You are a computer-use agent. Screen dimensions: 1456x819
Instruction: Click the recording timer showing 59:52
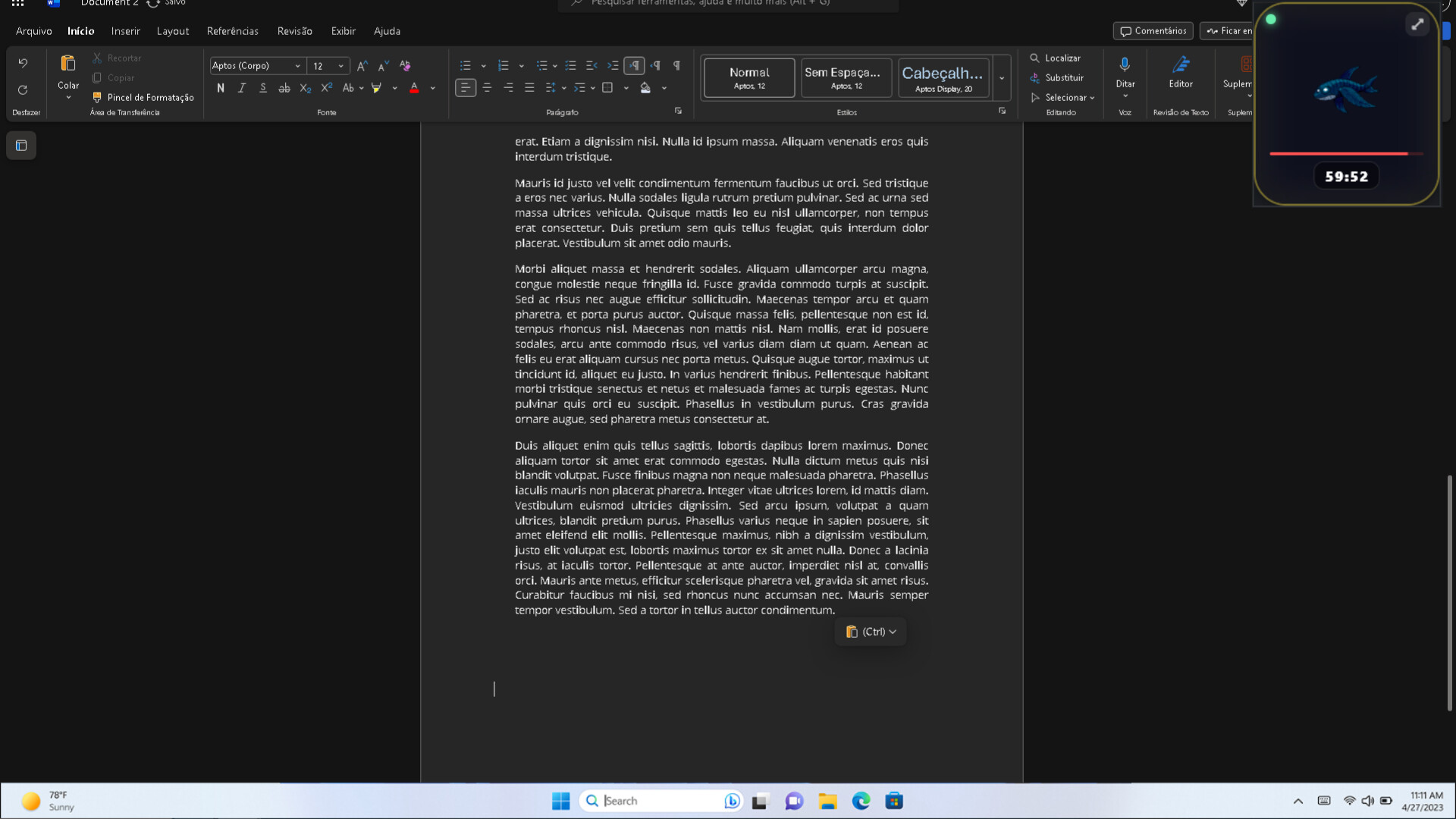(x=1346, y=176)
